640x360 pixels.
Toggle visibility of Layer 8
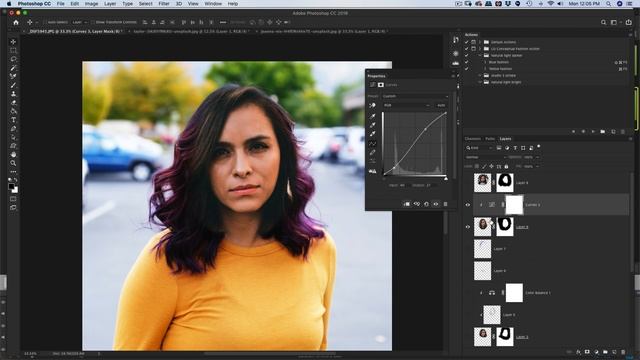pos(468,227)
